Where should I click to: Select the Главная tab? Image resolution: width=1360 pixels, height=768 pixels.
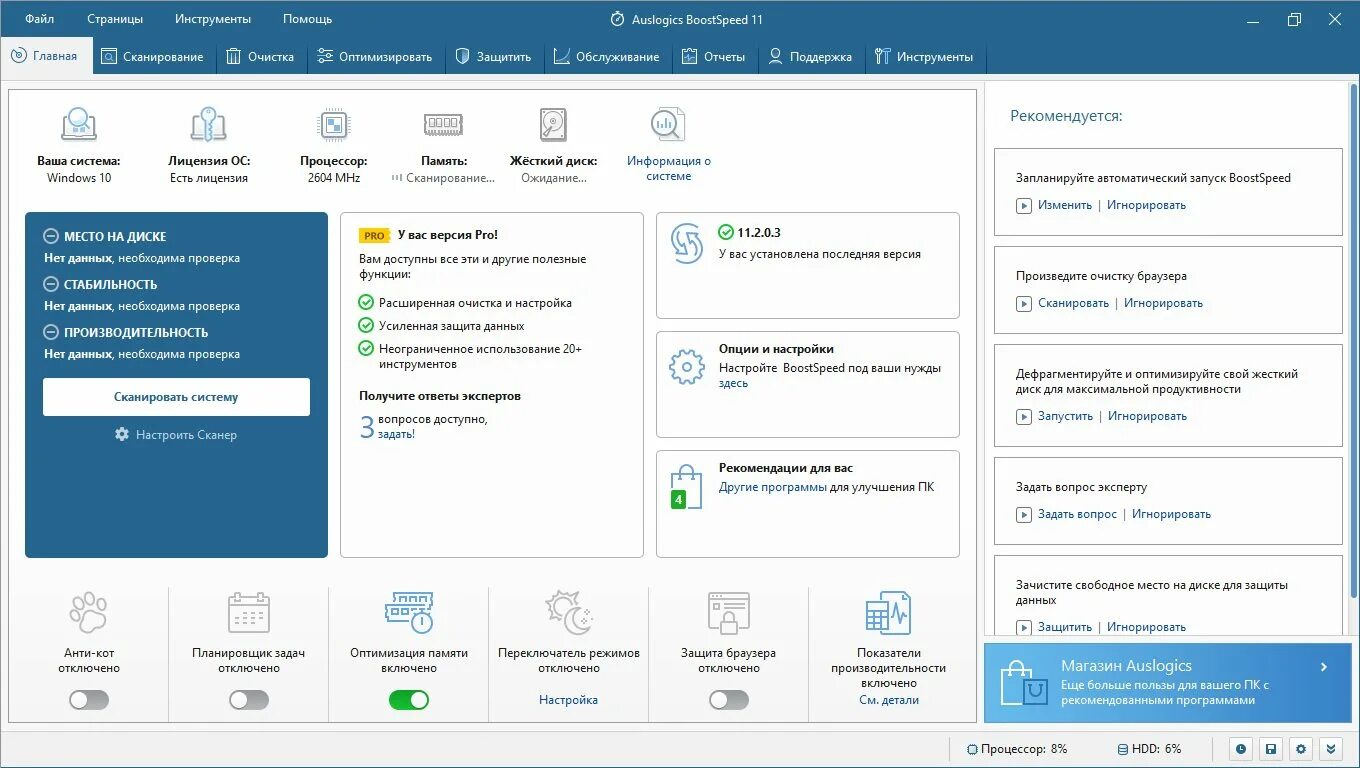(x=46, y=56)
